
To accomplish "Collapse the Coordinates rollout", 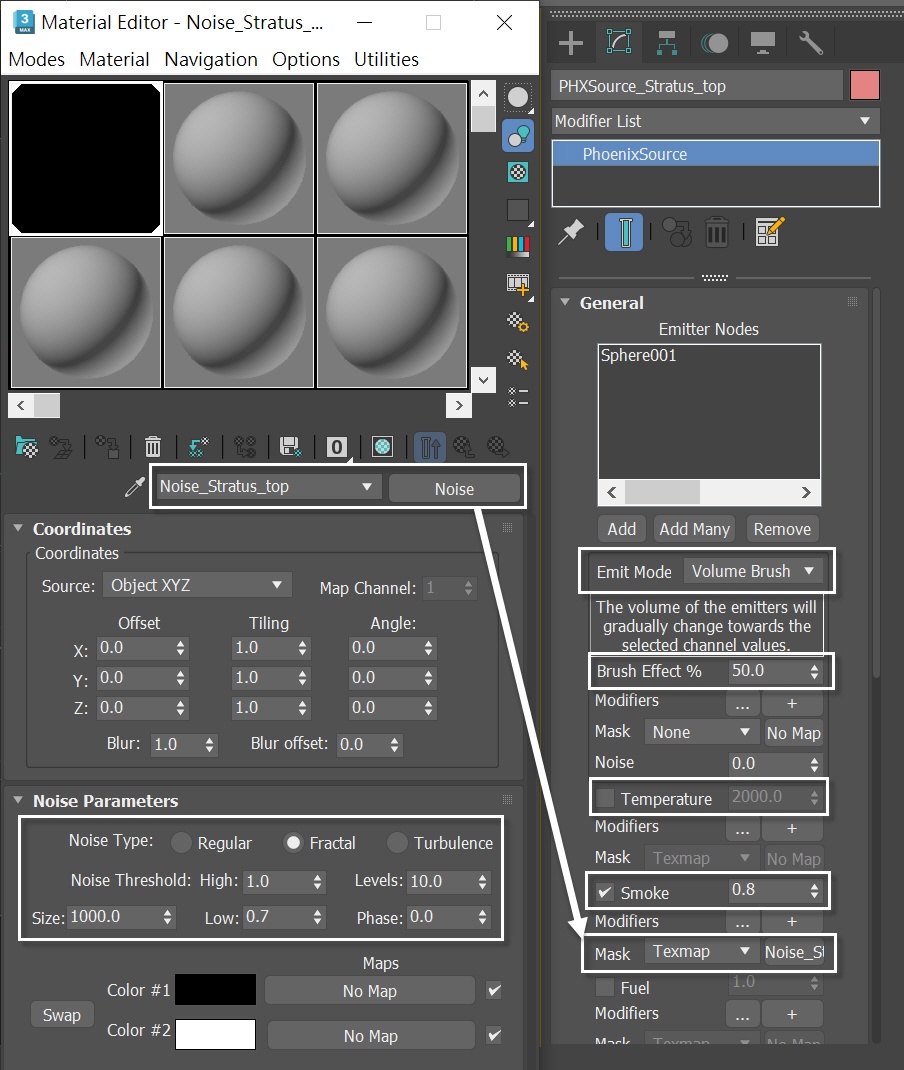I will tap(18, 528).
